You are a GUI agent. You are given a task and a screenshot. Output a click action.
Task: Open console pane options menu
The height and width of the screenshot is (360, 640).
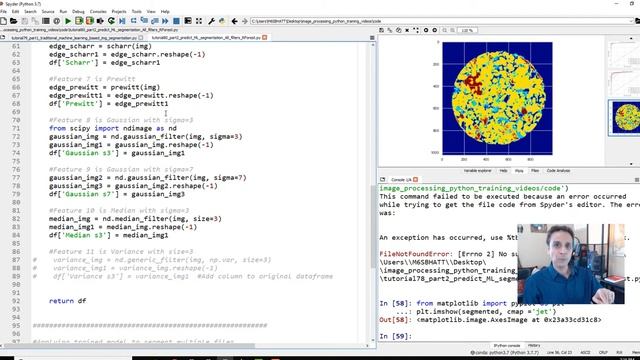coord(637,180)
